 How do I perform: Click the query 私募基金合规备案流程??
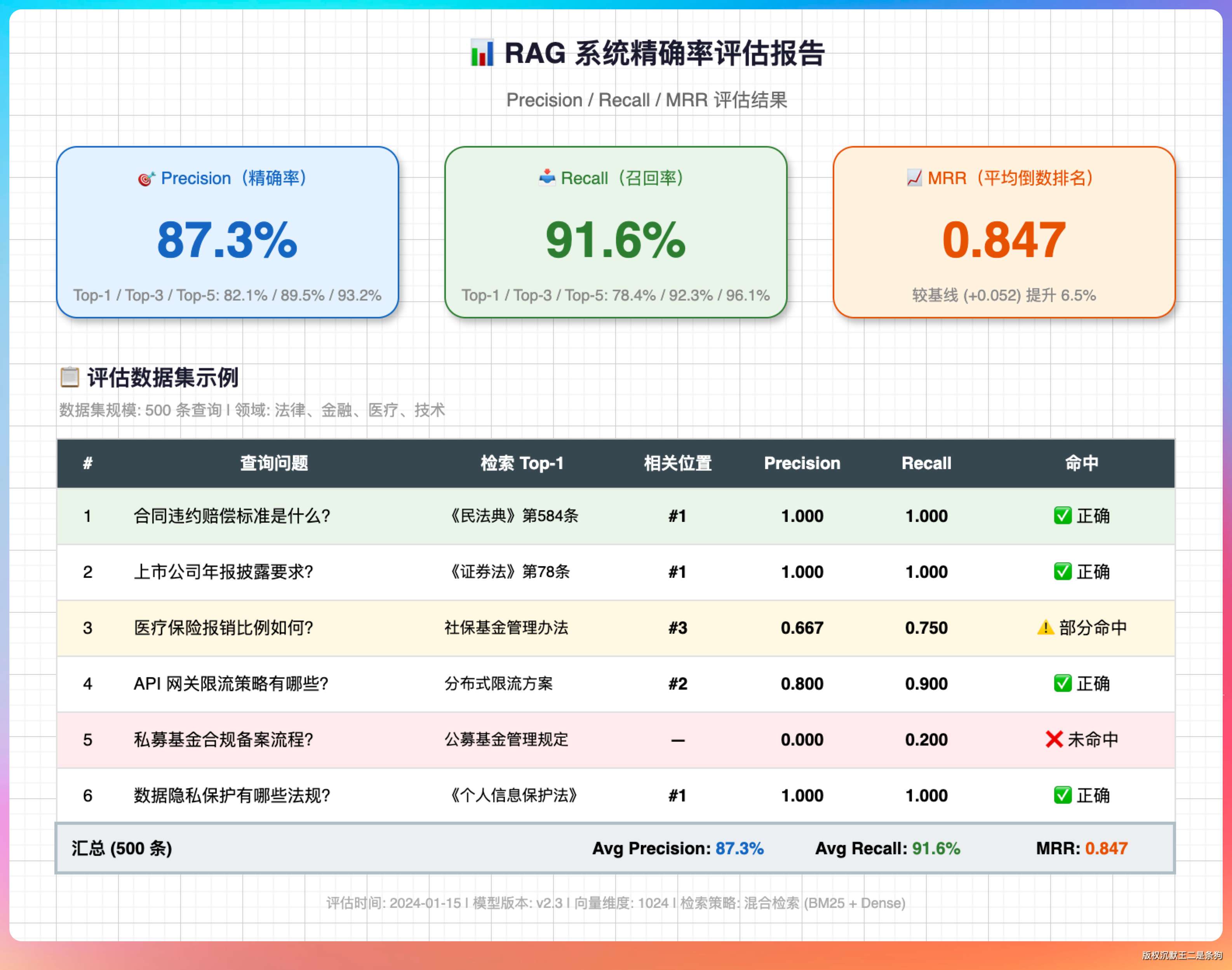click(x=223, y=739)
